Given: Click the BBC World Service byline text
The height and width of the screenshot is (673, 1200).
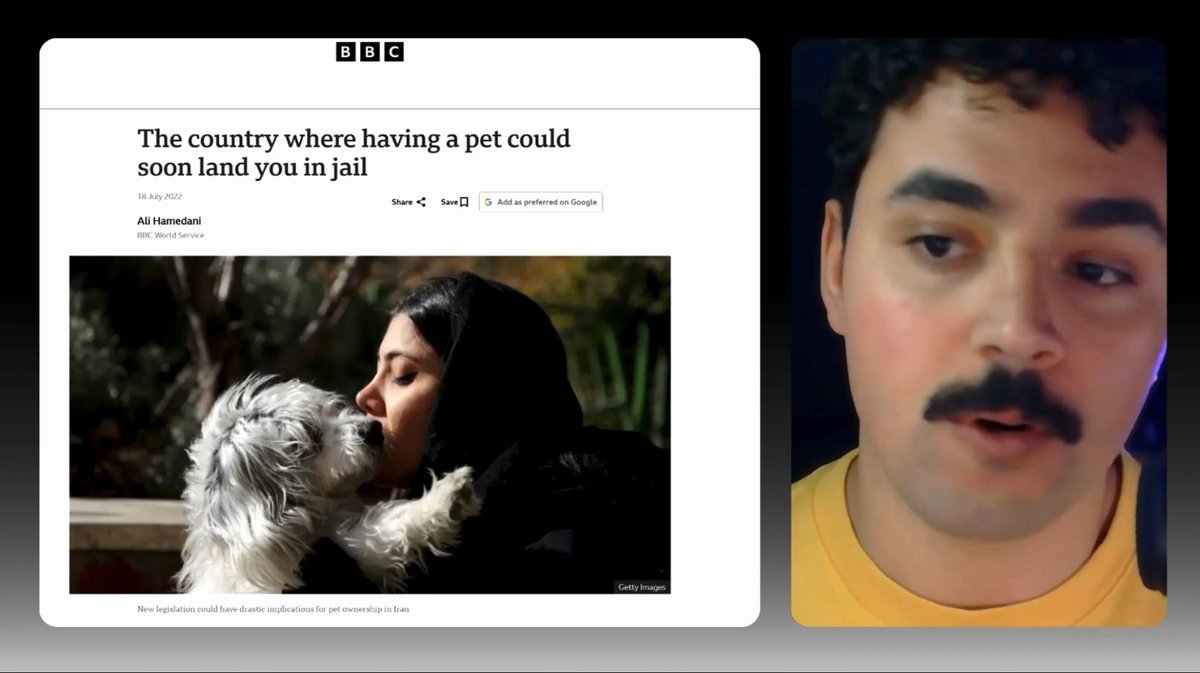Looking at the screenshot, I should pos(170,235).
